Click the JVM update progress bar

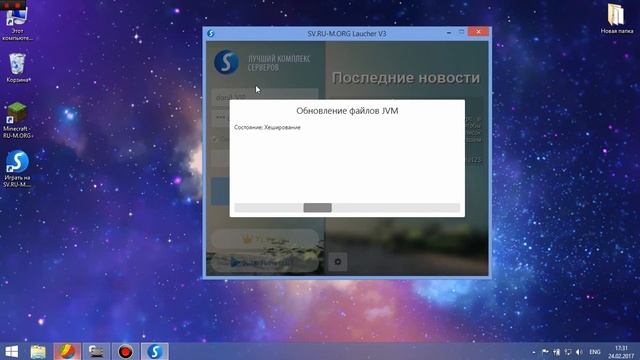347,208
